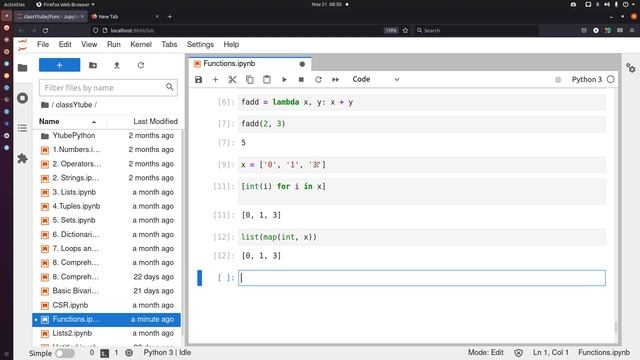The image size is (640, 360).
Task: Run the selected cell with the play icon
Action: pyautogui.click(x=284, y=80)
